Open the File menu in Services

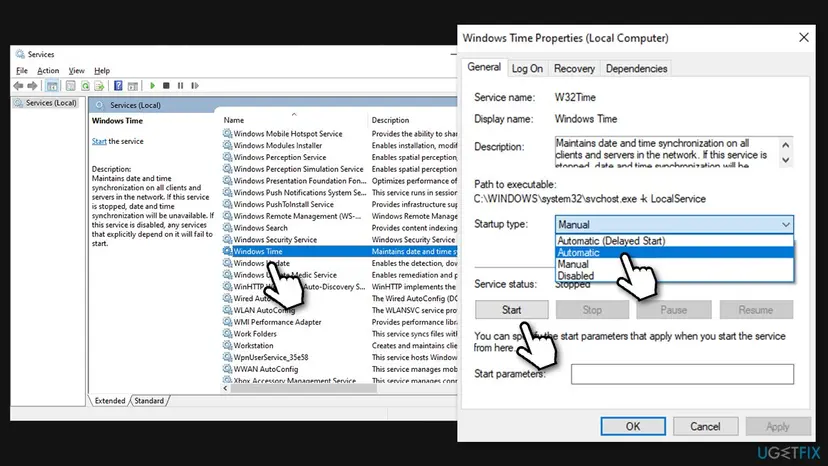(22, 70)
